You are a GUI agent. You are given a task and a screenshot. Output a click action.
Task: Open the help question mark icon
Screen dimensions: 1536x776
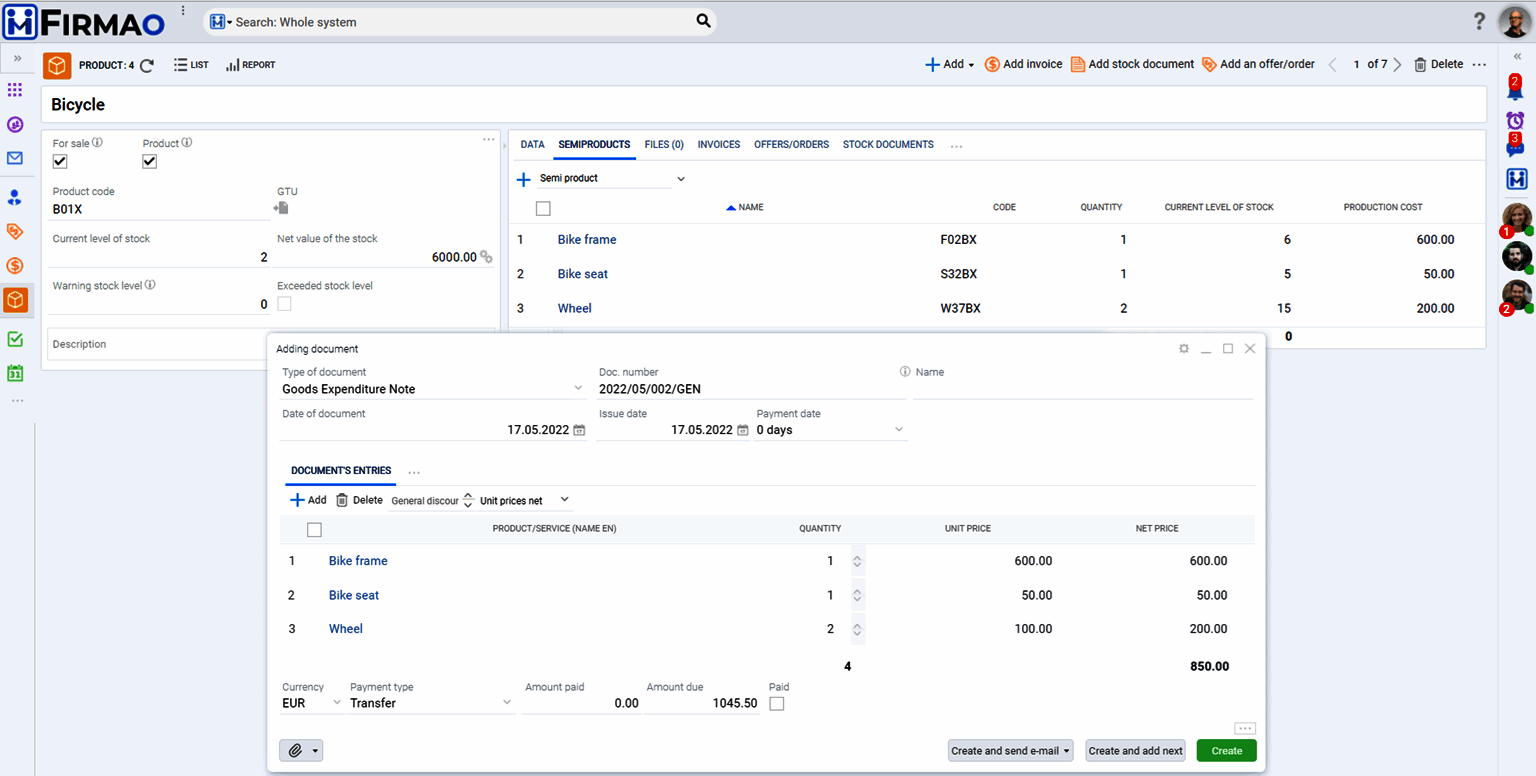click(1480, 21)
